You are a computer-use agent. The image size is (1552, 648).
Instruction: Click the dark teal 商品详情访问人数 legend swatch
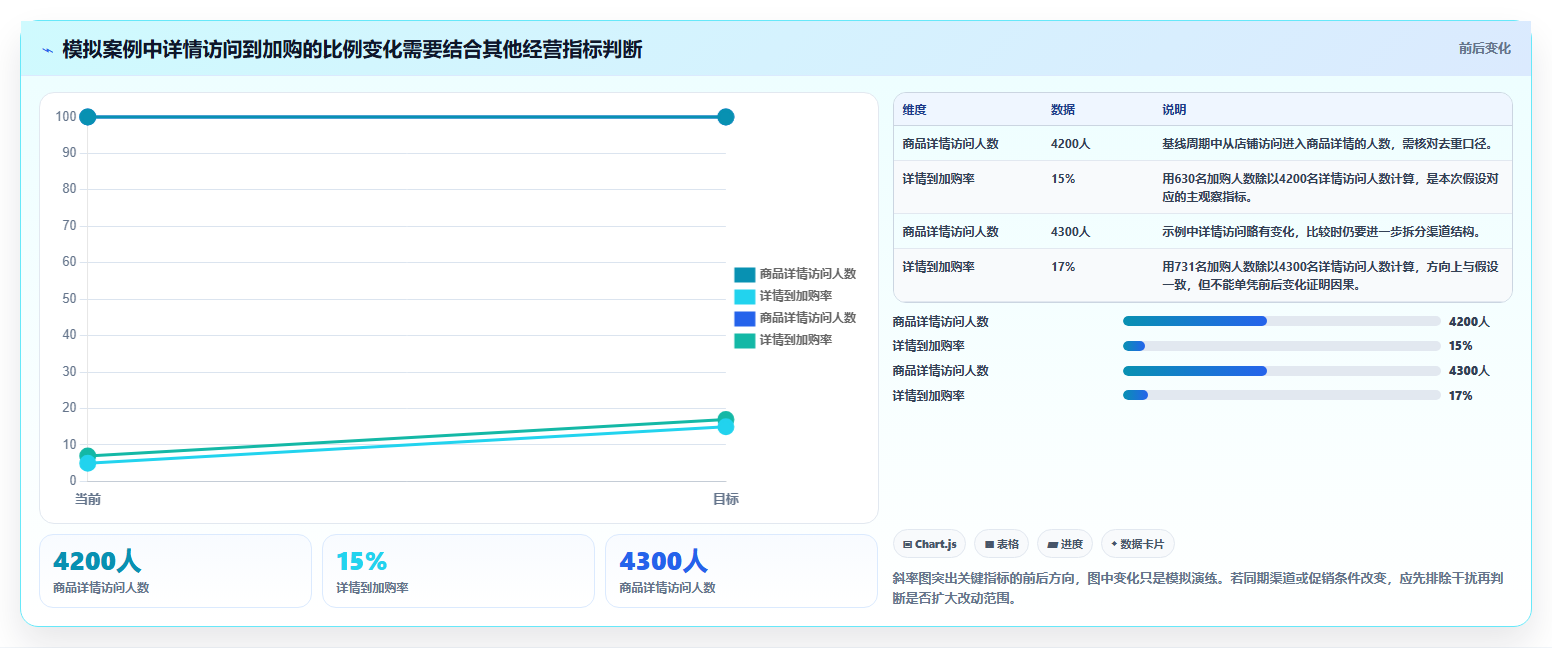[x=745, y=274]
